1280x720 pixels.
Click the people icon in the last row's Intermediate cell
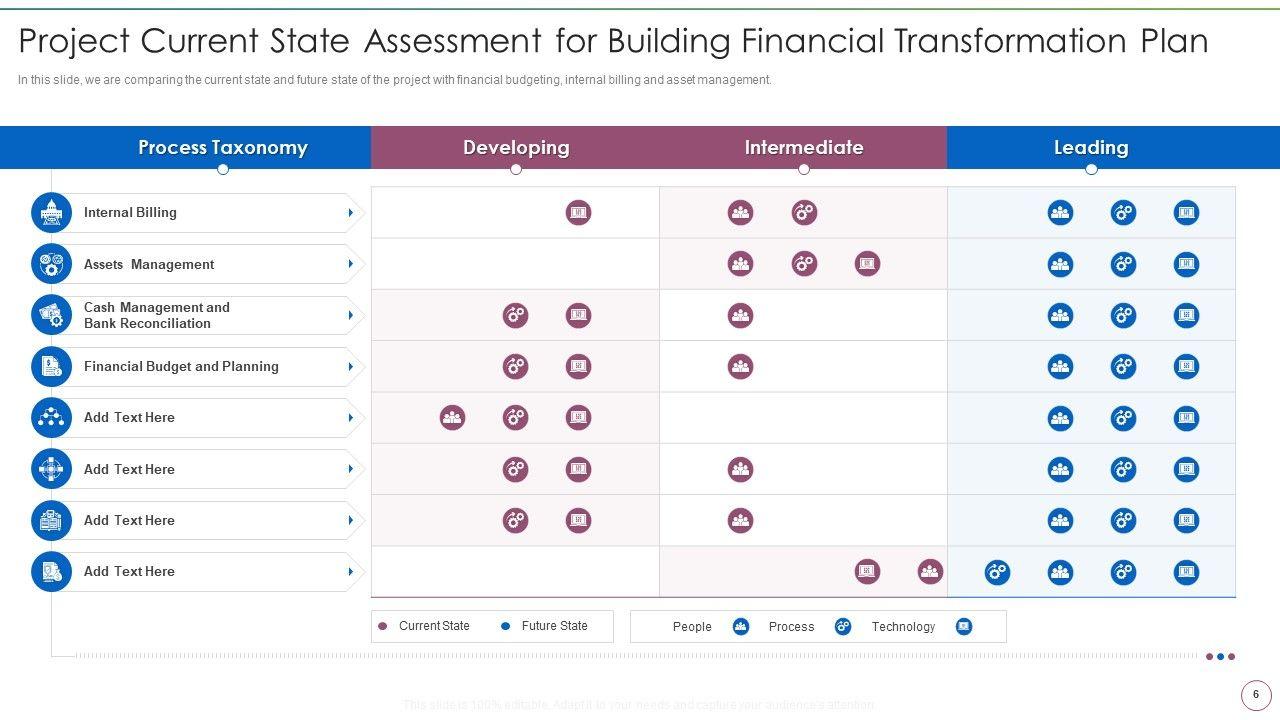pos(930,572)
